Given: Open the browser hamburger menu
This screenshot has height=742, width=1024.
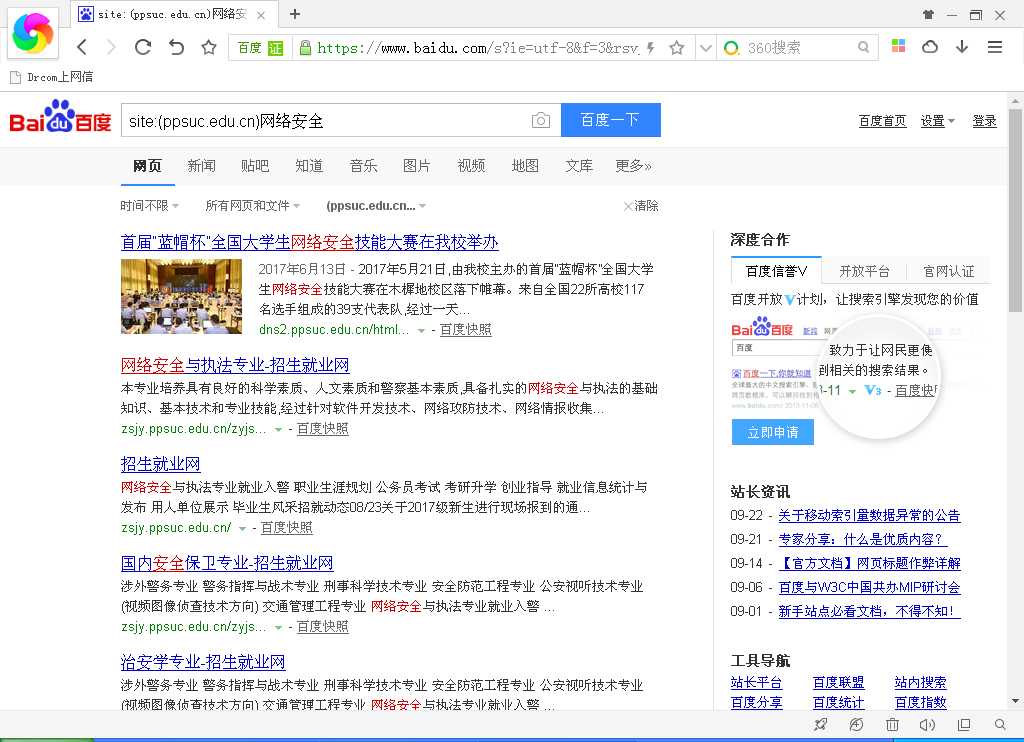Looking at the screenshot, I should pyautogui.click(x=995, y=47).
